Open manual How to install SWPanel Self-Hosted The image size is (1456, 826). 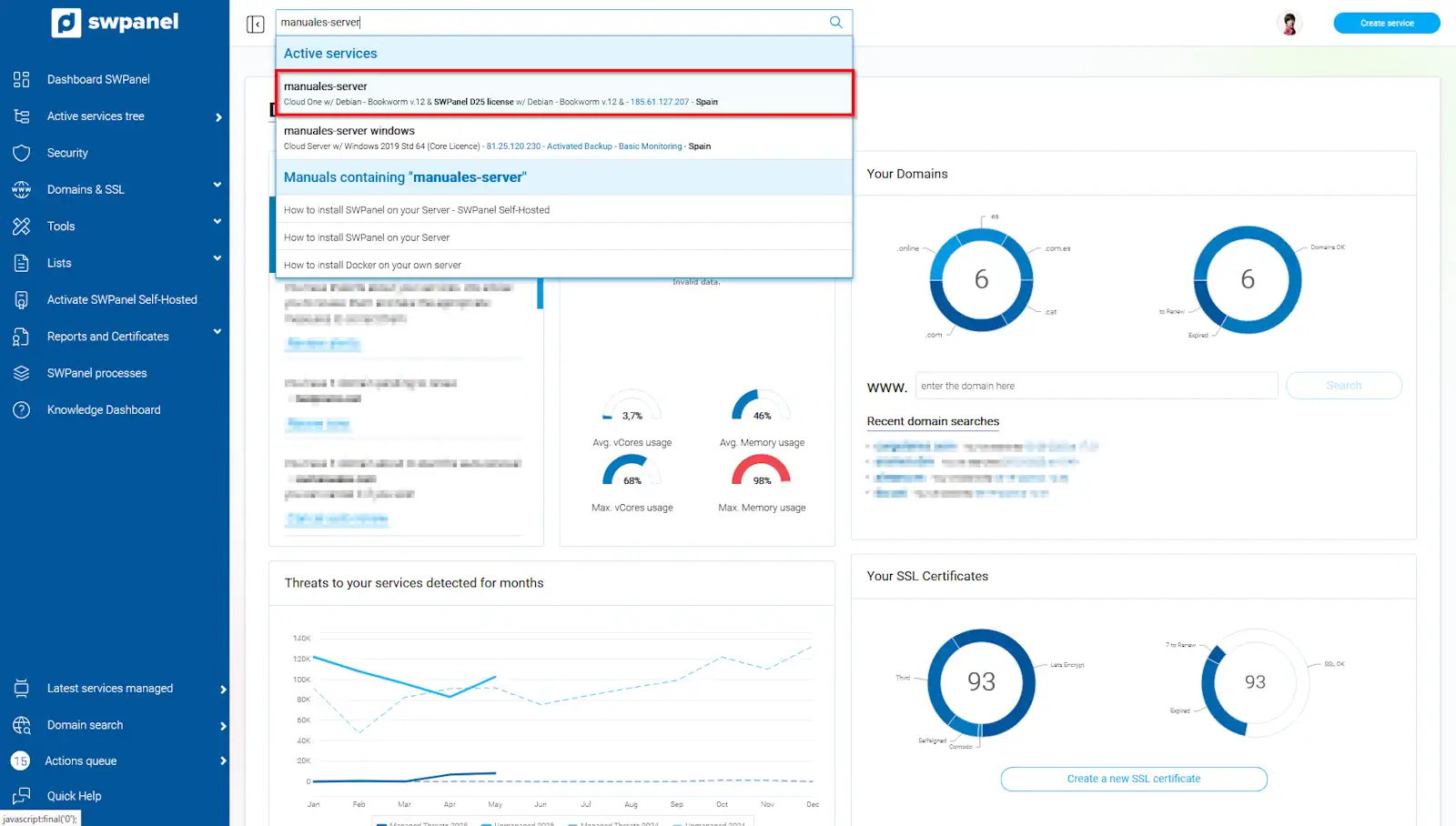tap(564, 209)
